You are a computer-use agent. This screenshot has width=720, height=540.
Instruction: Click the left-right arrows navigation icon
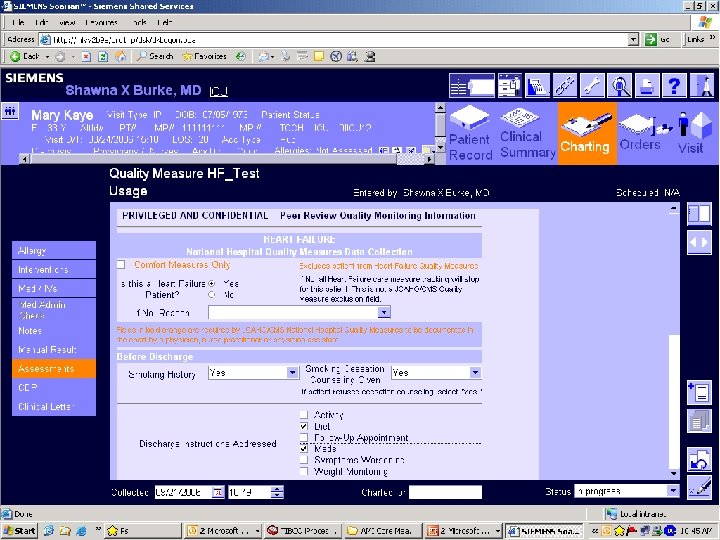click(x=699, y=242)
